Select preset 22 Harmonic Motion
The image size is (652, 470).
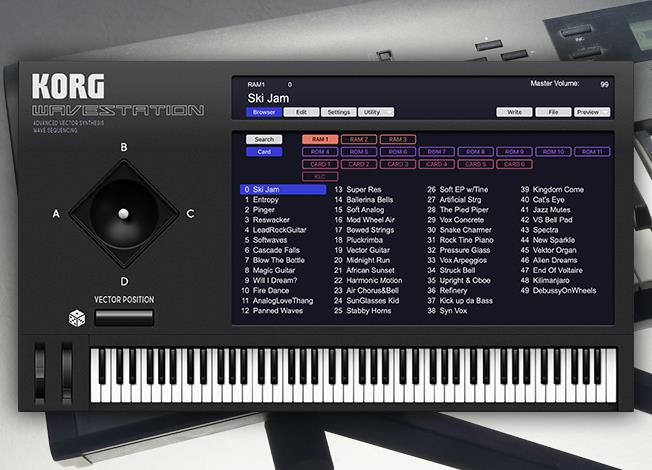coord(368,281)
